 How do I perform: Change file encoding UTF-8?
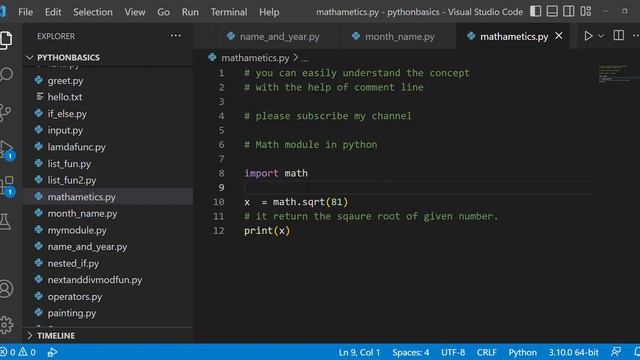pos(453,352)
